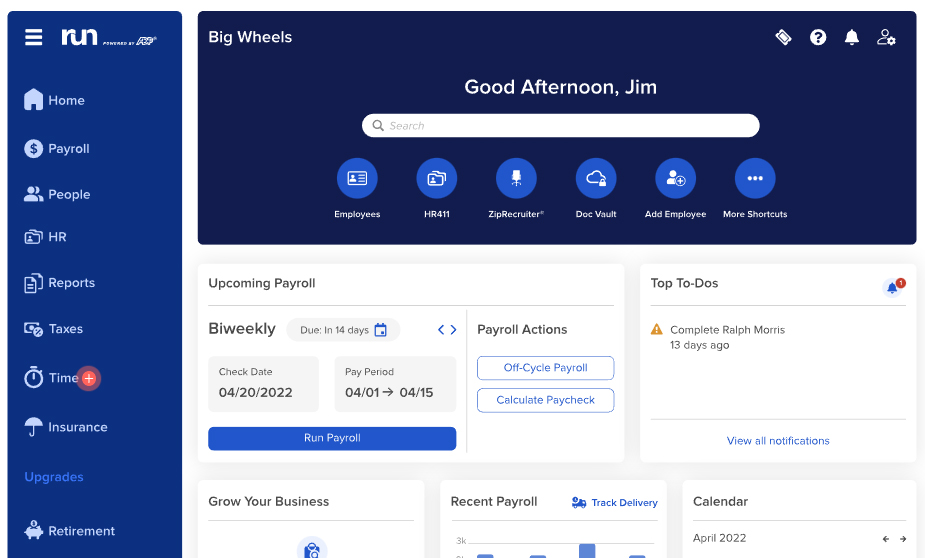Go to next payroll with right chevron

tap(453, 330)
